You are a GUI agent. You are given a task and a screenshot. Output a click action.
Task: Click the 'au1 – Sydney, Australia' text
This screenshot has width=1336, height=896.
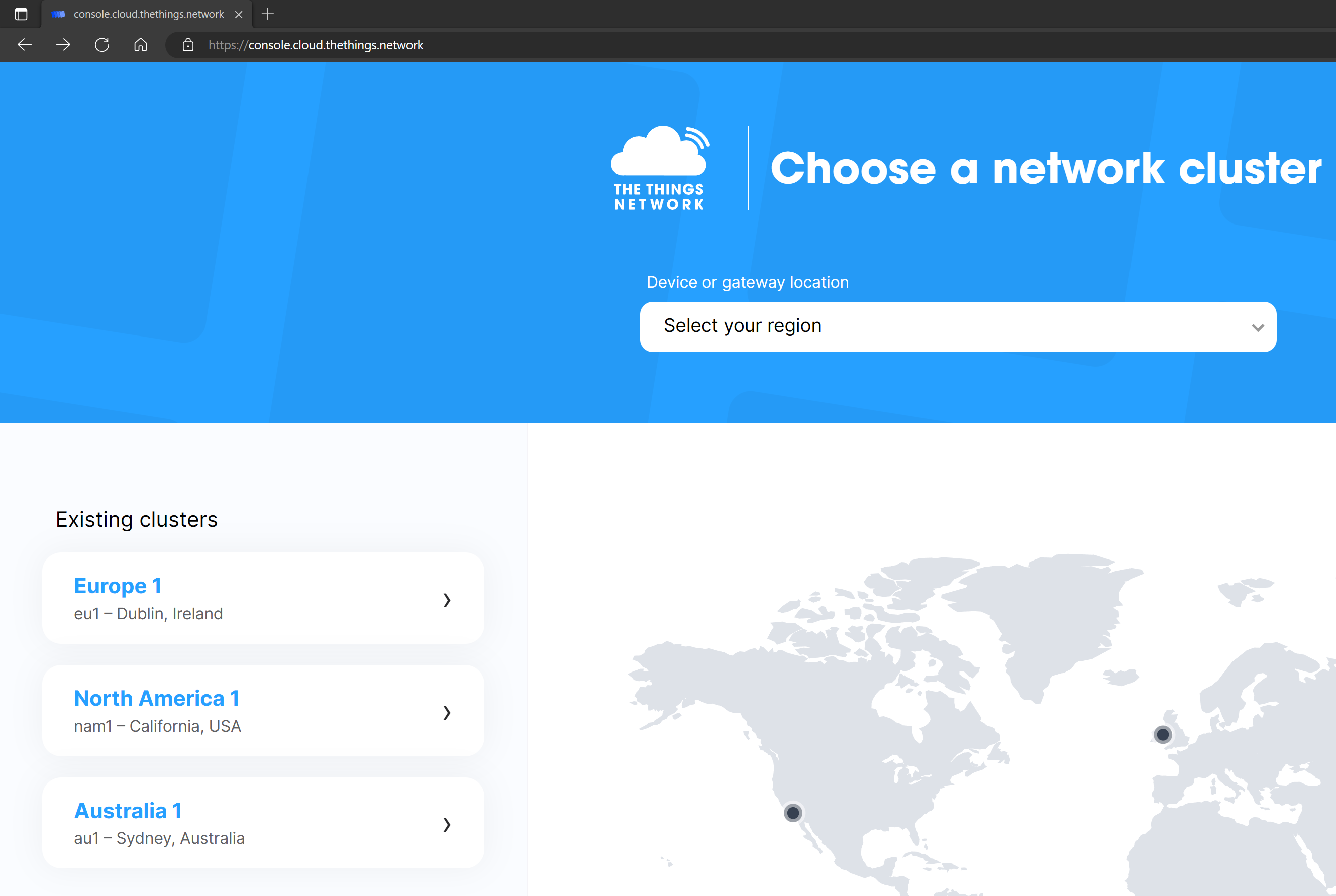coord(159,838)
